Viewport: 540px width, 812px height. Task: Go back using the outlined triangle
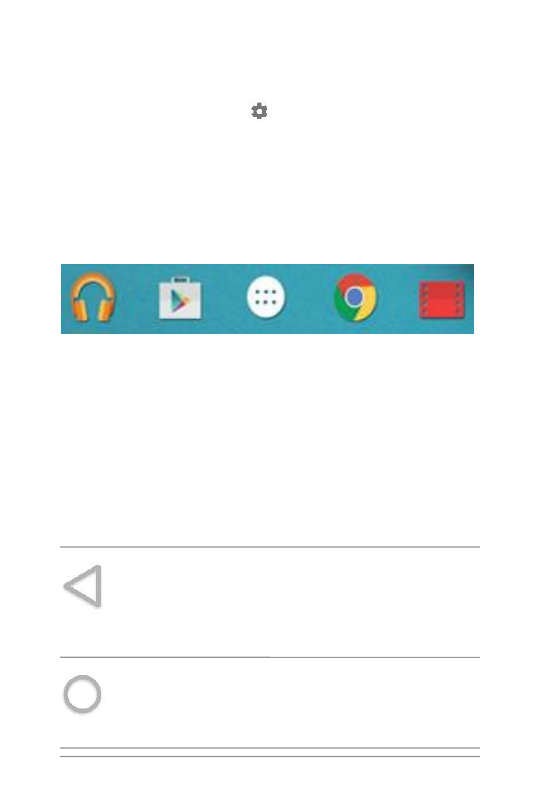83,586
